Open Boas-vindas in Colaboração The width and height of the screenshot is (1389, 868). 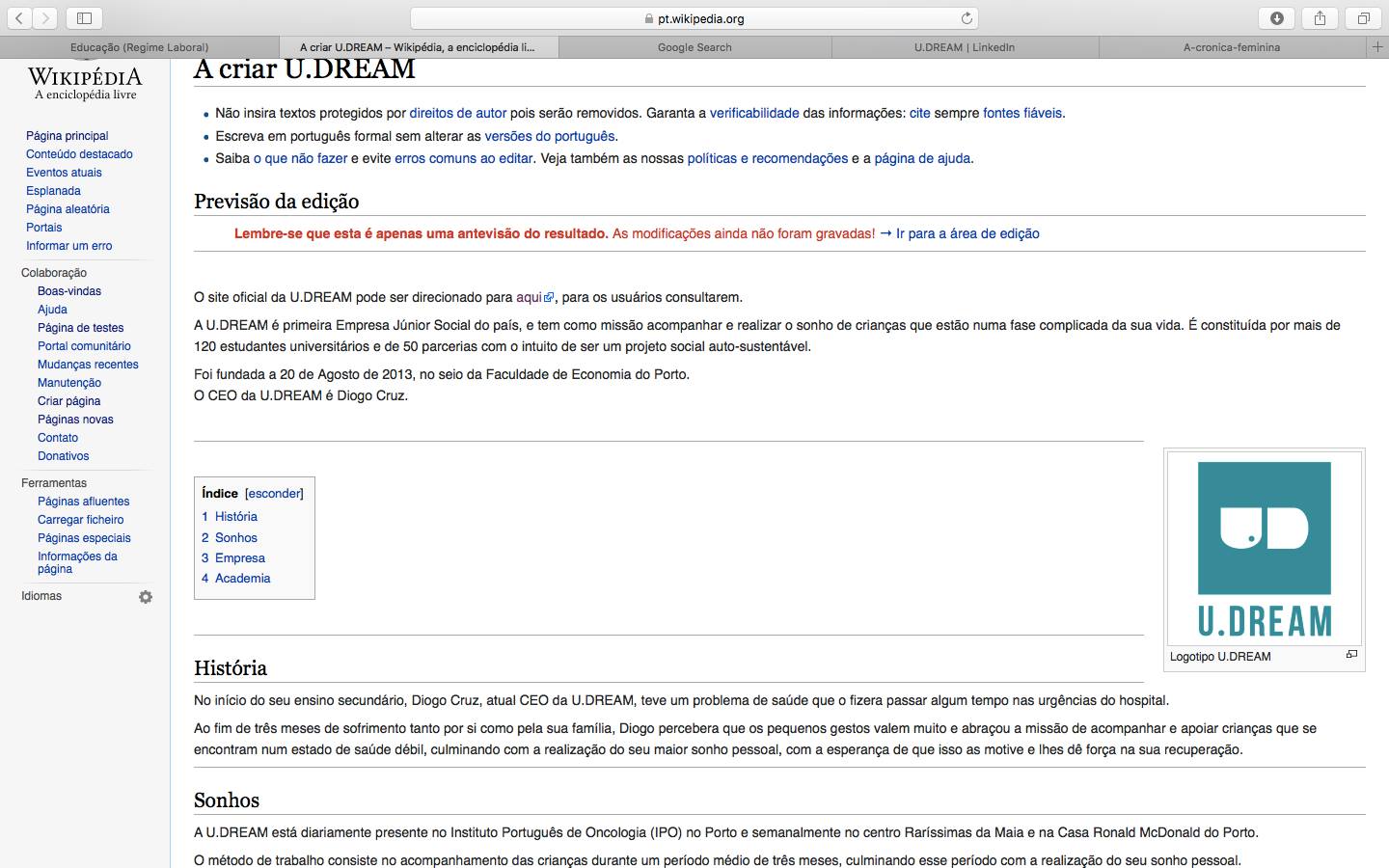pos(69,291)
